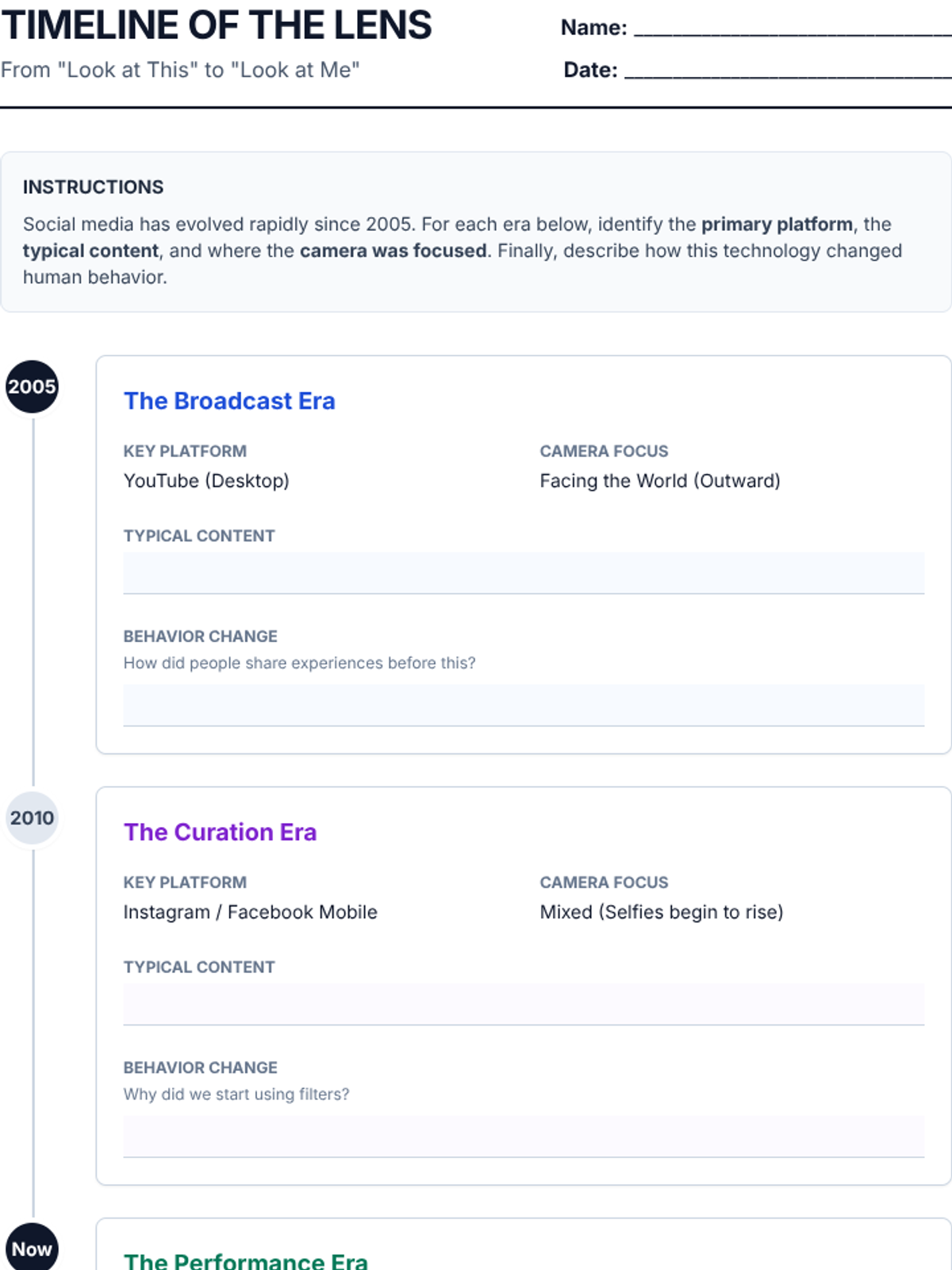Click the "TIMELINE OF THE LENS" title
Screen dimensions: 952x1270
point(217,25)
